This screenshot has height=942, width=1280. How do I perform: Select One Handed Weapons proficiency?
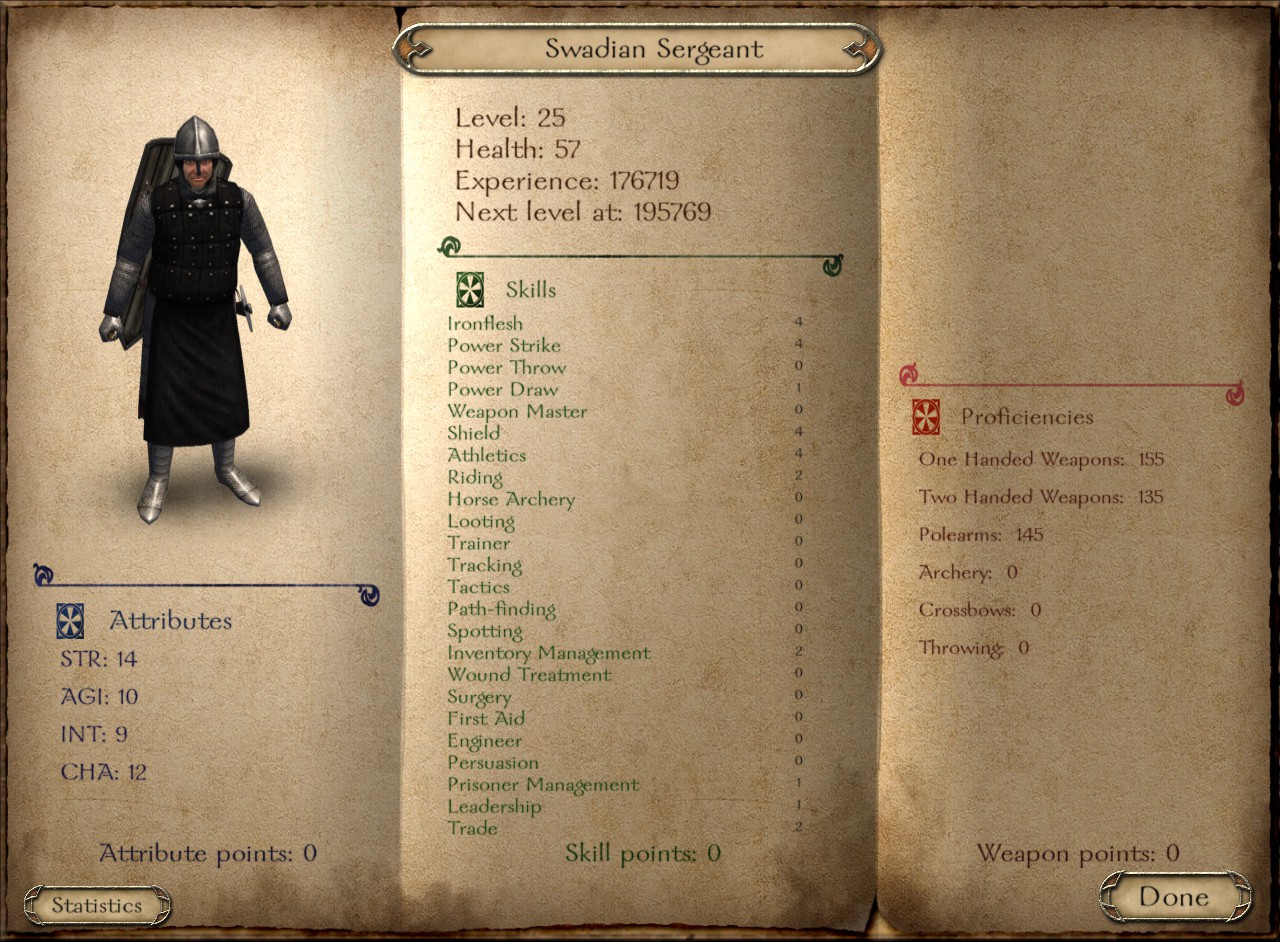coord(1041,460)
